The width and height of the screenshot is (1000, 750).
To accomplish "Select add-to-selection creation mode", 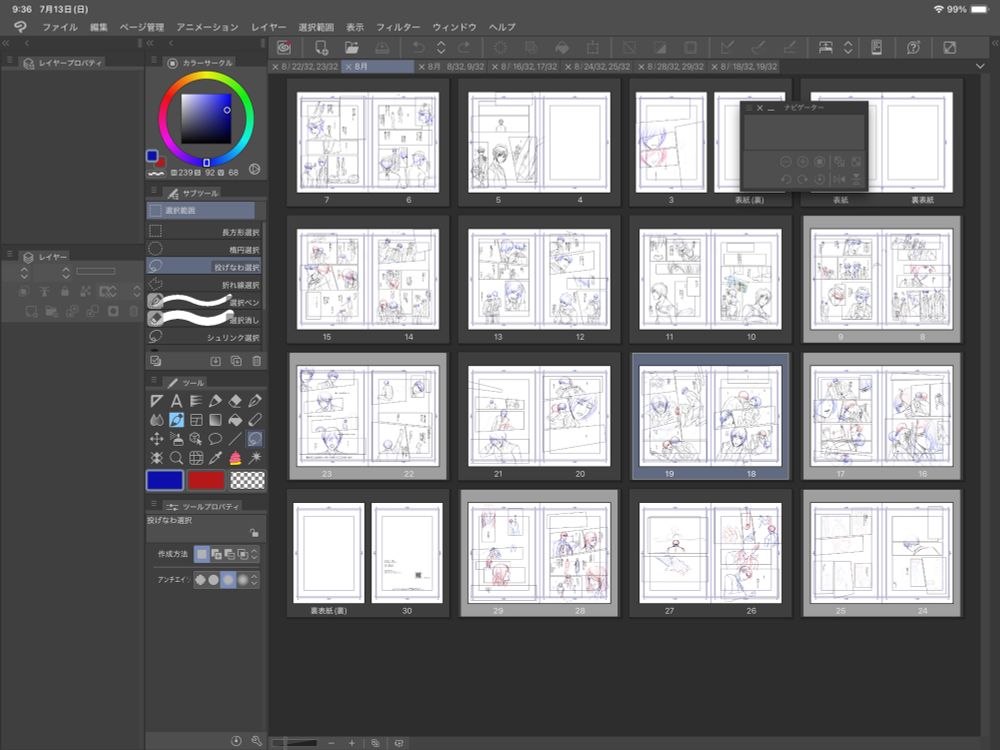I will coord(216,554).
